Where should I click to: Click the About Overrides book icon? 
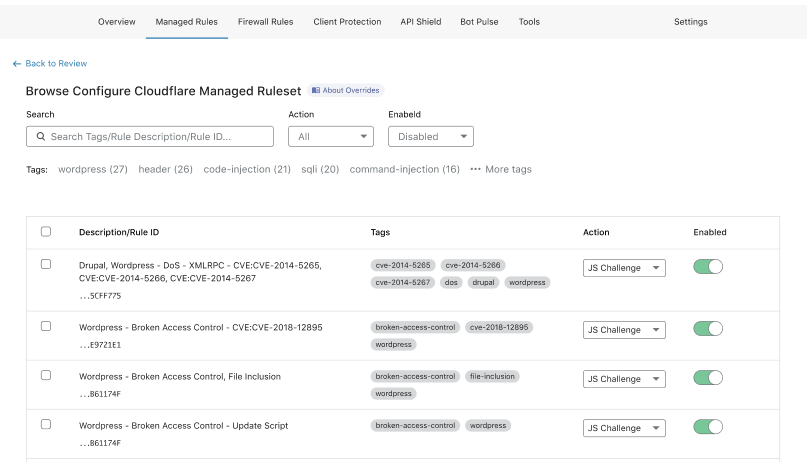coord(315,90)
